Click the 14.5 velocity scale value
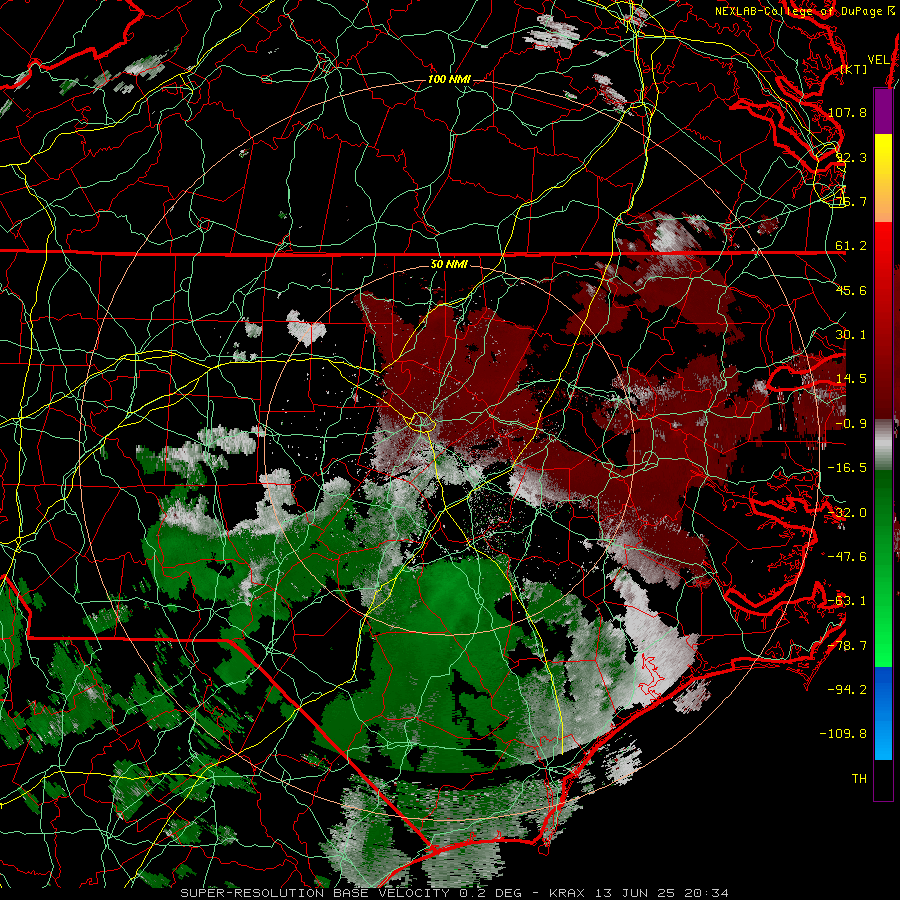 (x=851, y=379)
